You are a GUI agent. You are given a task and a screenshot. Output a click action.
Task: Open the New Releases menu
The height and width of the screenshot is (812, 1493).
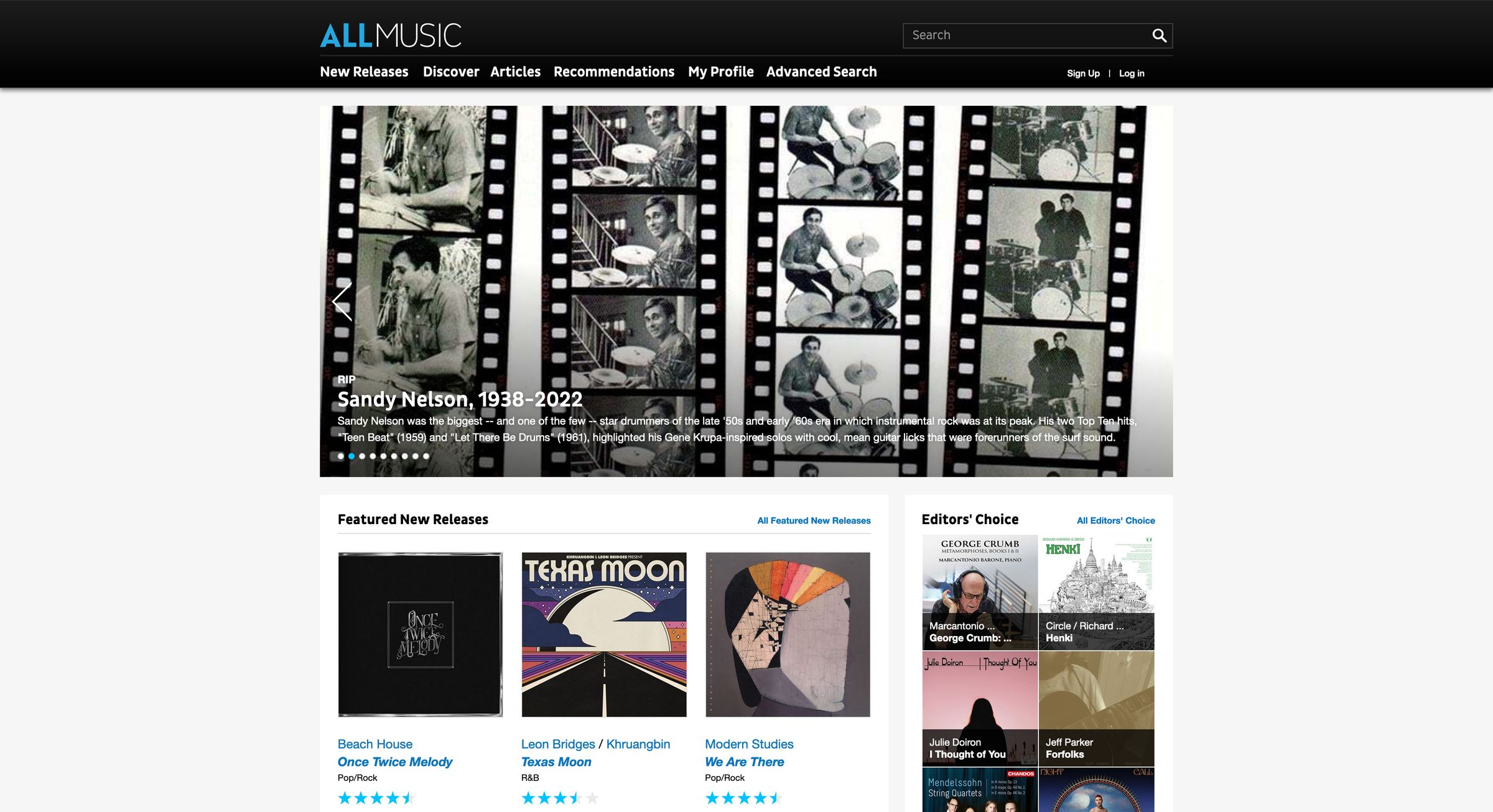(364, 72)
